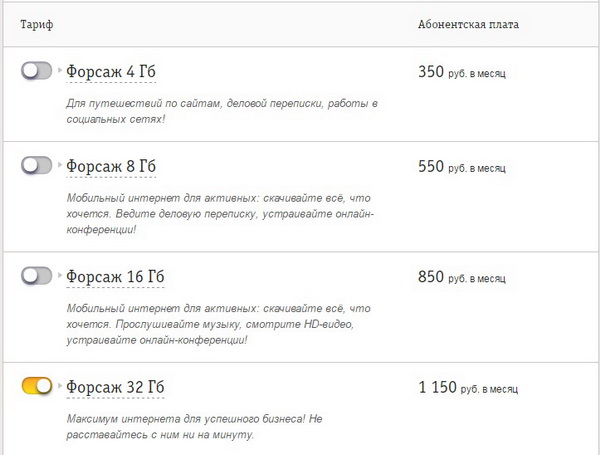Follow the Форсаж 16 Гб tariff link
This screenshot has height=455, width=600.
115,276
